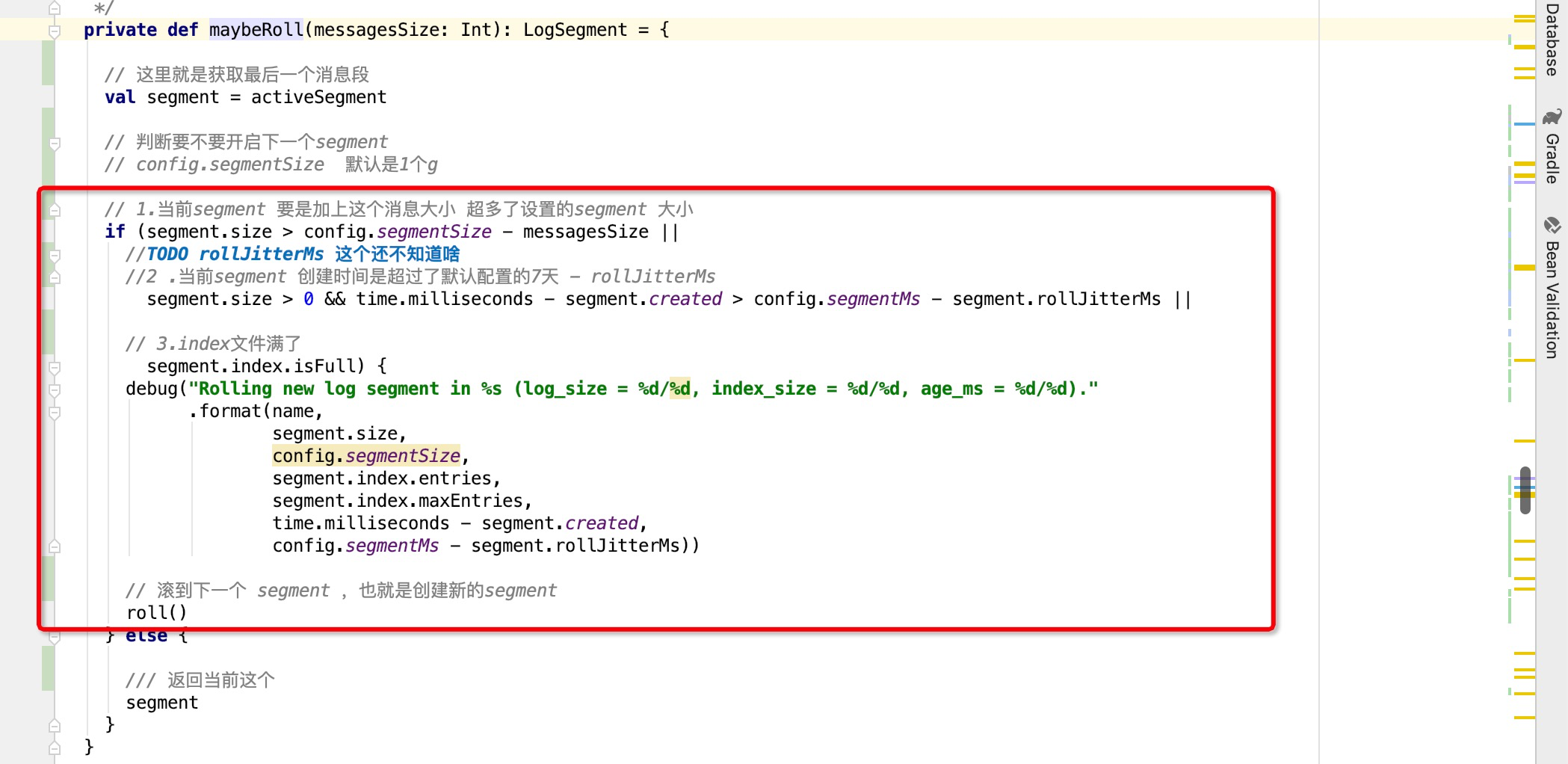The height and width of the screenshot is (764, 1568).
Task: Toggle fold end marker at 'segment.rollJitterMs))' line
Action: (x=55, y=546)
